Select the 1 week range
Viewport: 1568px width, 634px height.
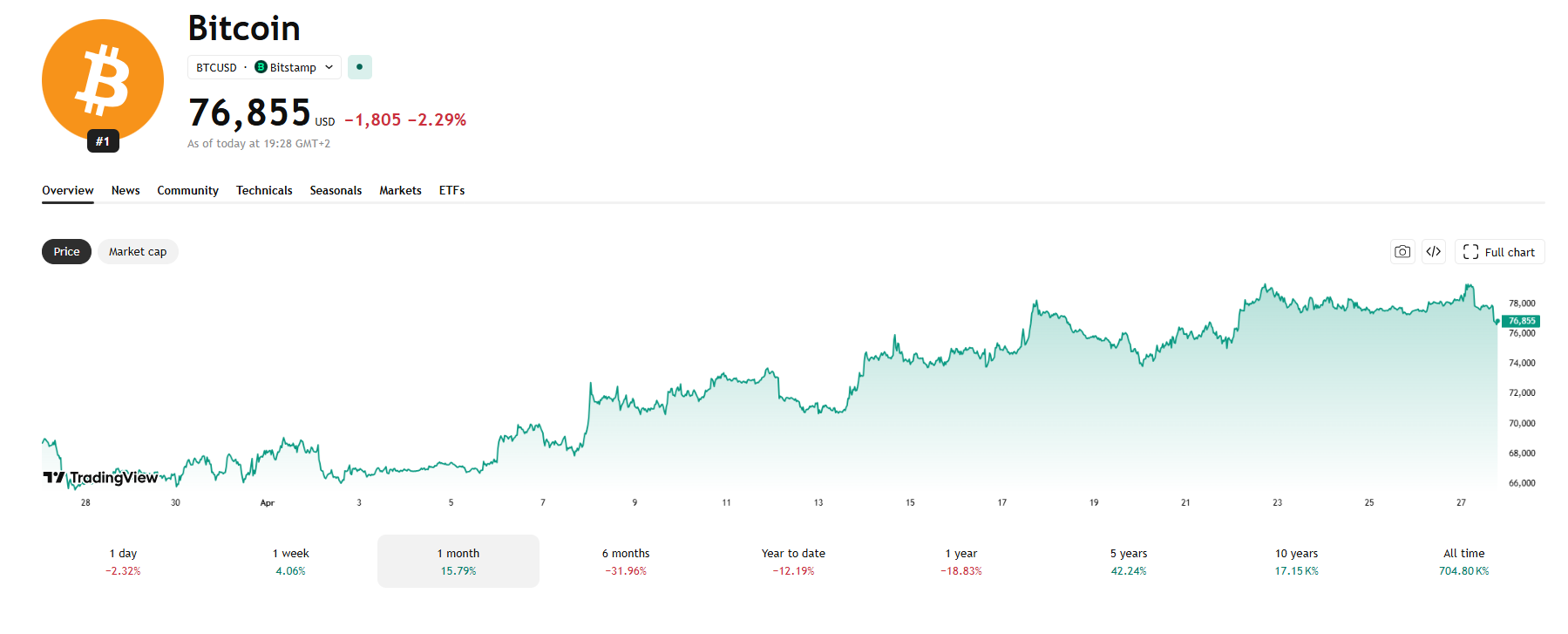tap(290, 562)
